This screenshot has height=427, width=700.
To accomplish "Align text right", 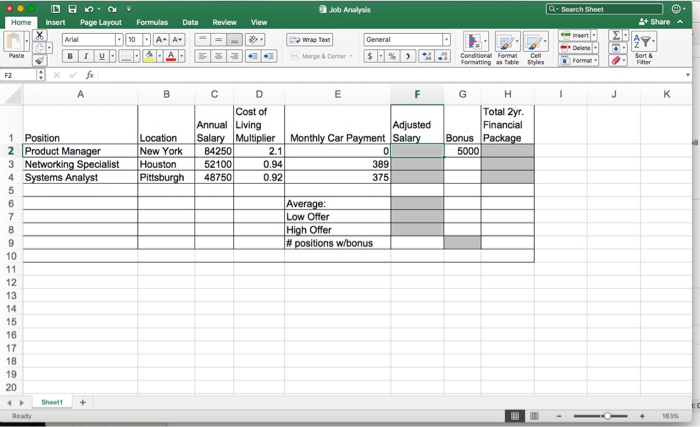I will (x=234, y=56).
